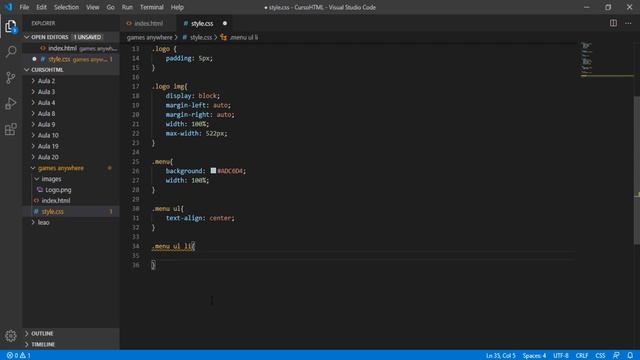Viewport: 640px width, 360px height.
Task: Click the editor minimap
Action: click(x=607, y=59)
